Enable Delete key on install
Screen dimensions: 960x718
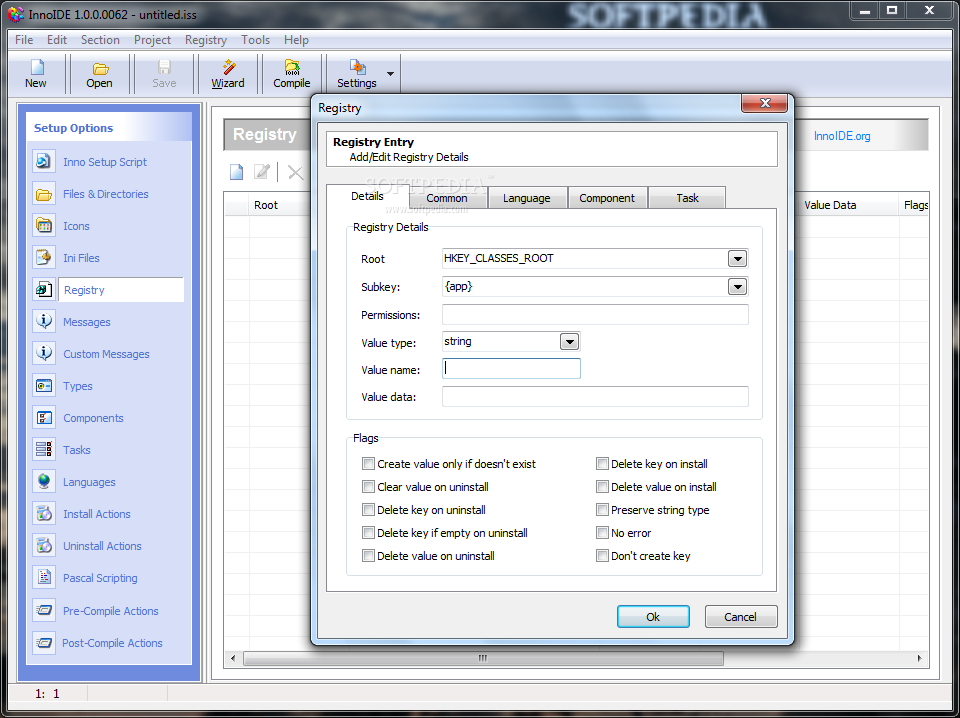[x=602, y=464]
